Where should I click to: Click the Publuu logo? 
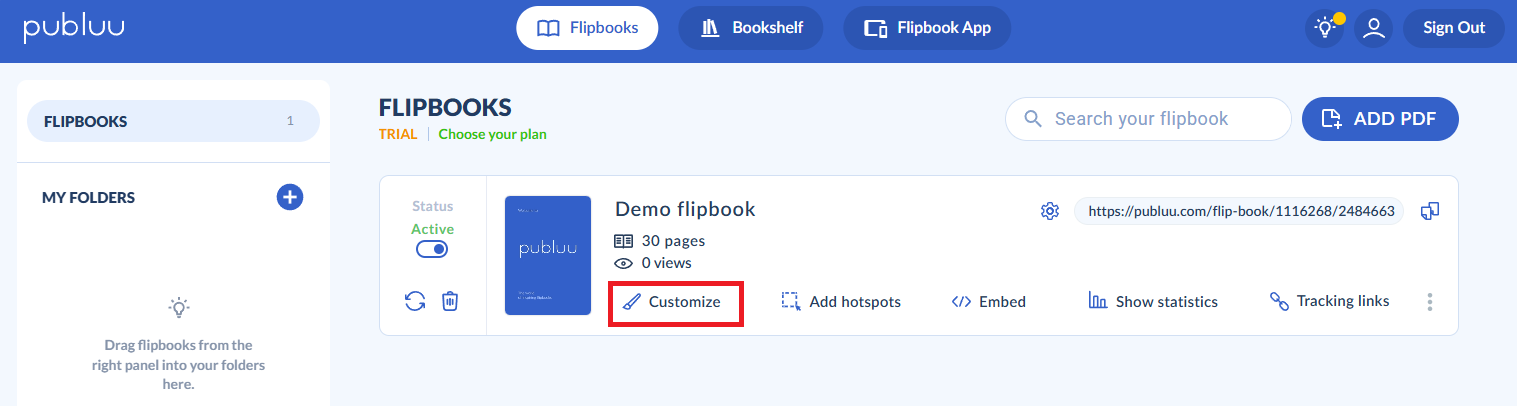[74, 27]
